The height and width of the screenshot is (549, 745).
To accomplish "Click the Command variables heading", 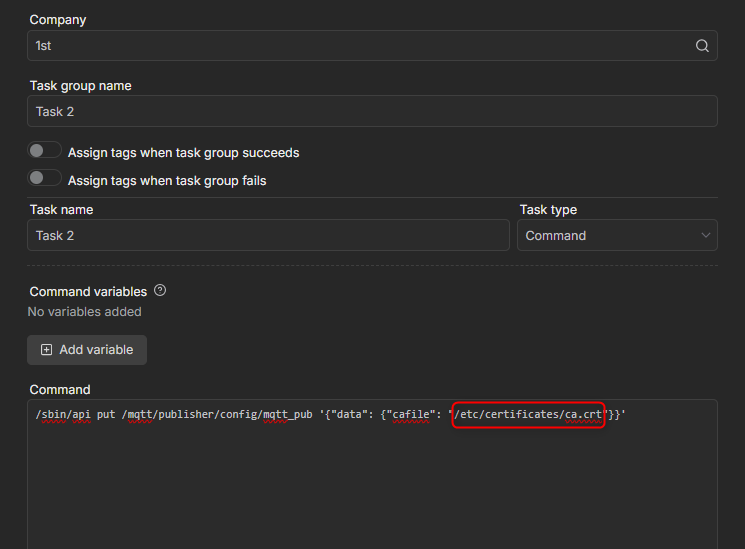I will [88, 292].
